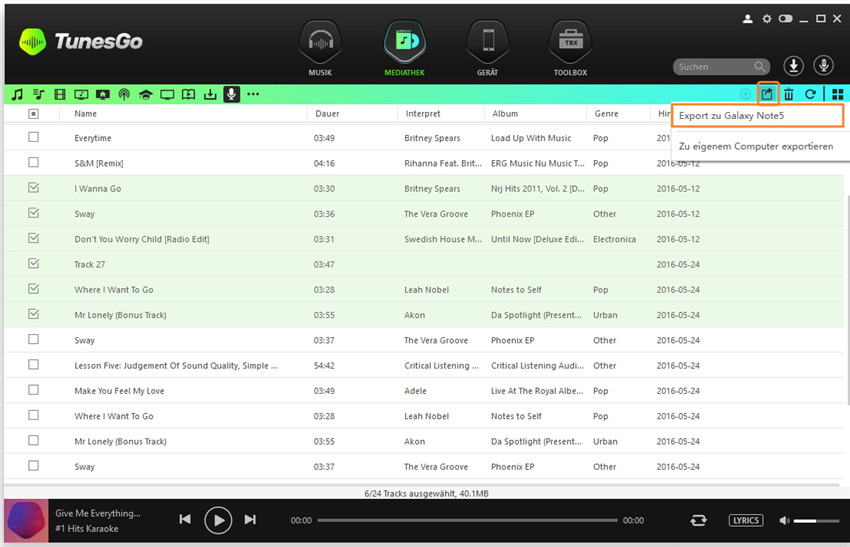
Task: Click the volume slider in player bar
Action: click(817, 520)
